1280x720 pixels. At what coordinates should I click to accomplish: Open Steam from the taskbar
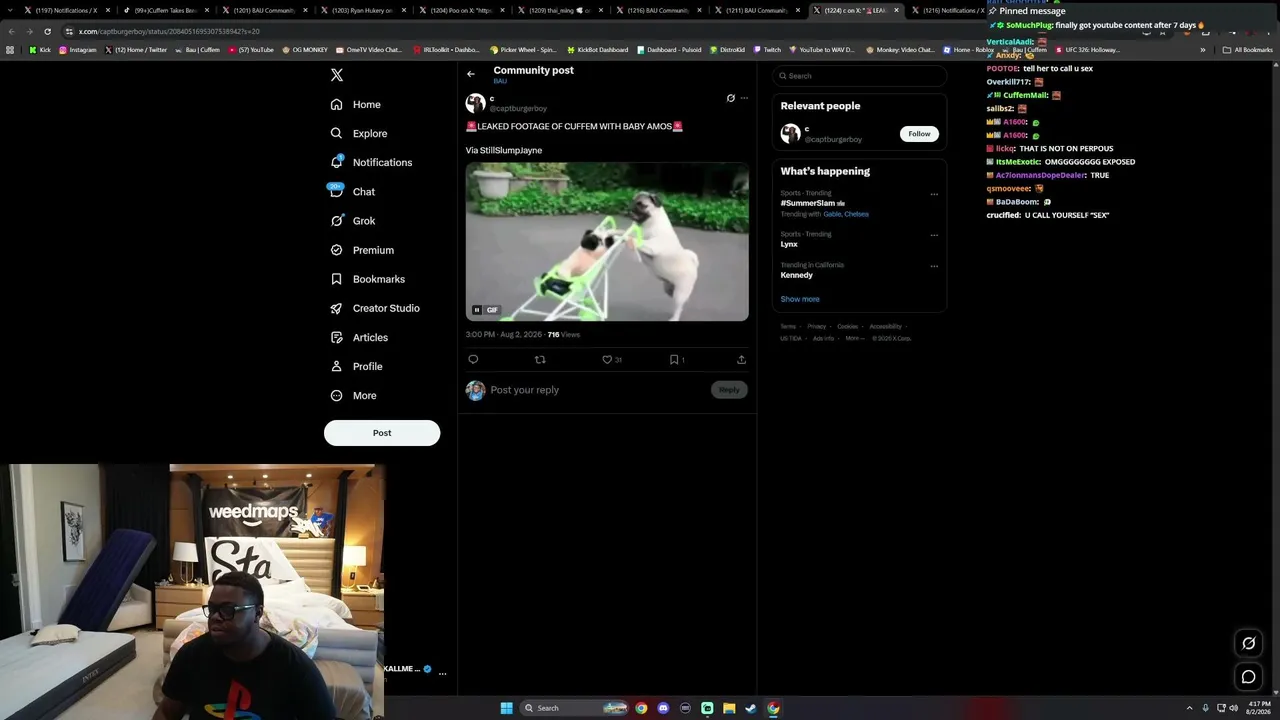pos(751,708)
